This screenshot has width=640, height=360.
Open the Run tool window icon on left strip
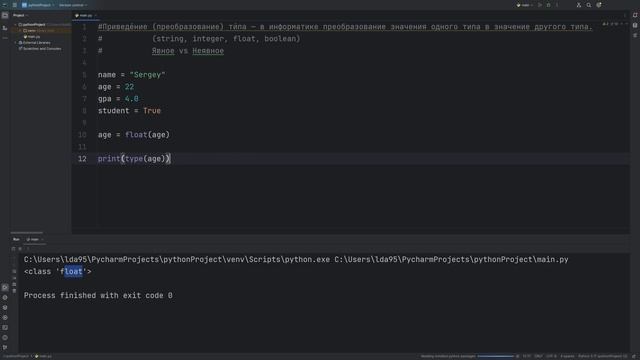(5, 287)
